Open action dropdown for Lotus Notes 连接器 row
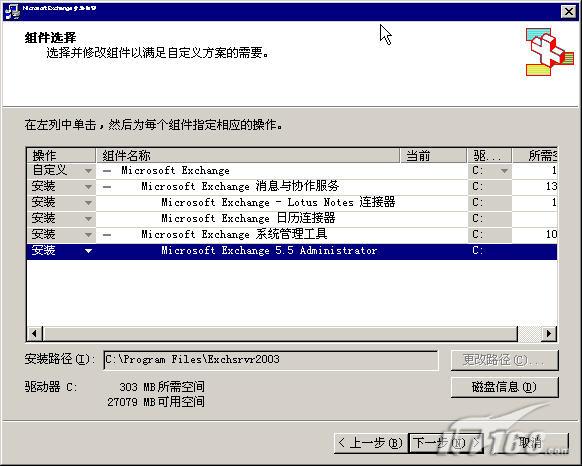 pos(88,203)
